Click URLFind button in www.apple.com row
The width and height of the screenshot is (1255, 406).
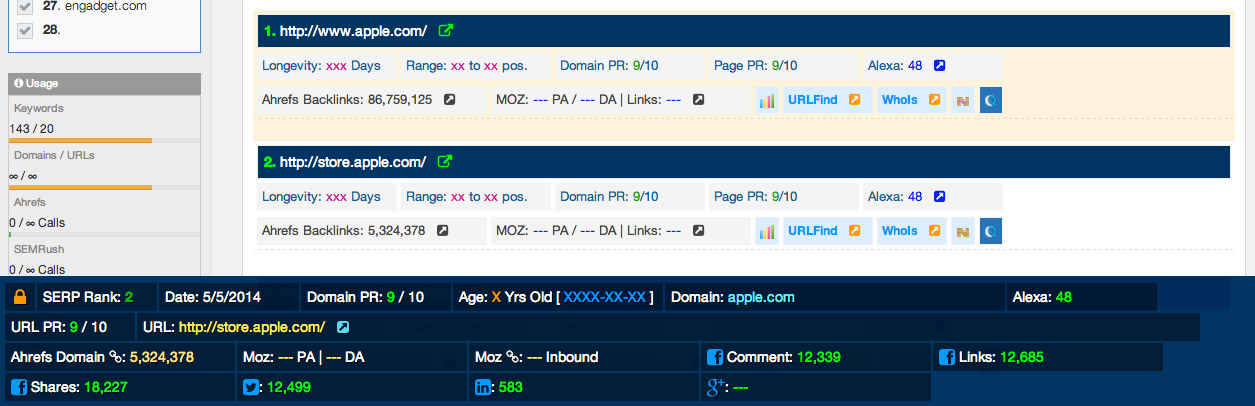coord(823,100)
